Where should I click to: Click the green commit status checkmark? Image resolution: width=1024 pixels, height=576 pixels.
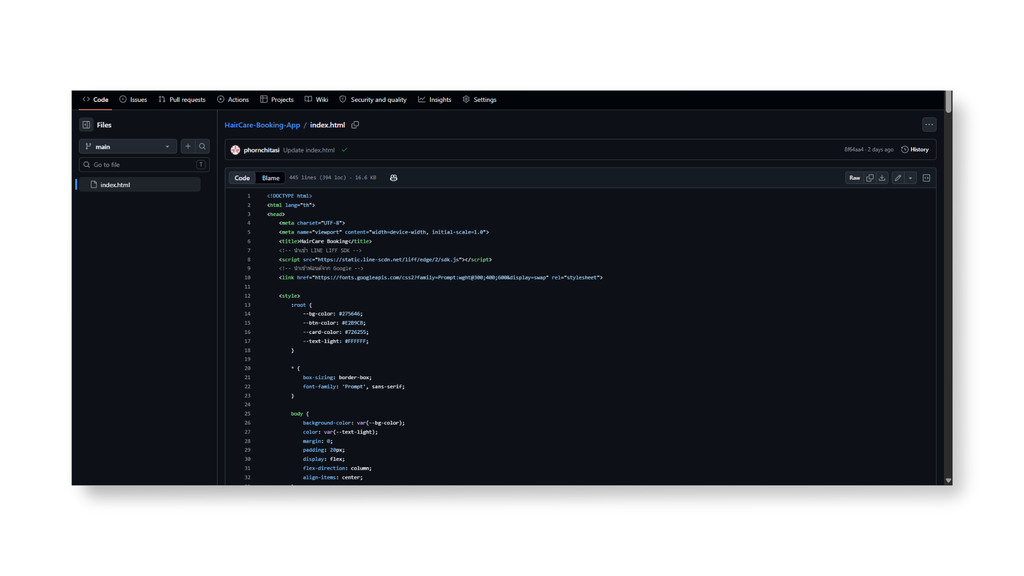click(344, 150)
